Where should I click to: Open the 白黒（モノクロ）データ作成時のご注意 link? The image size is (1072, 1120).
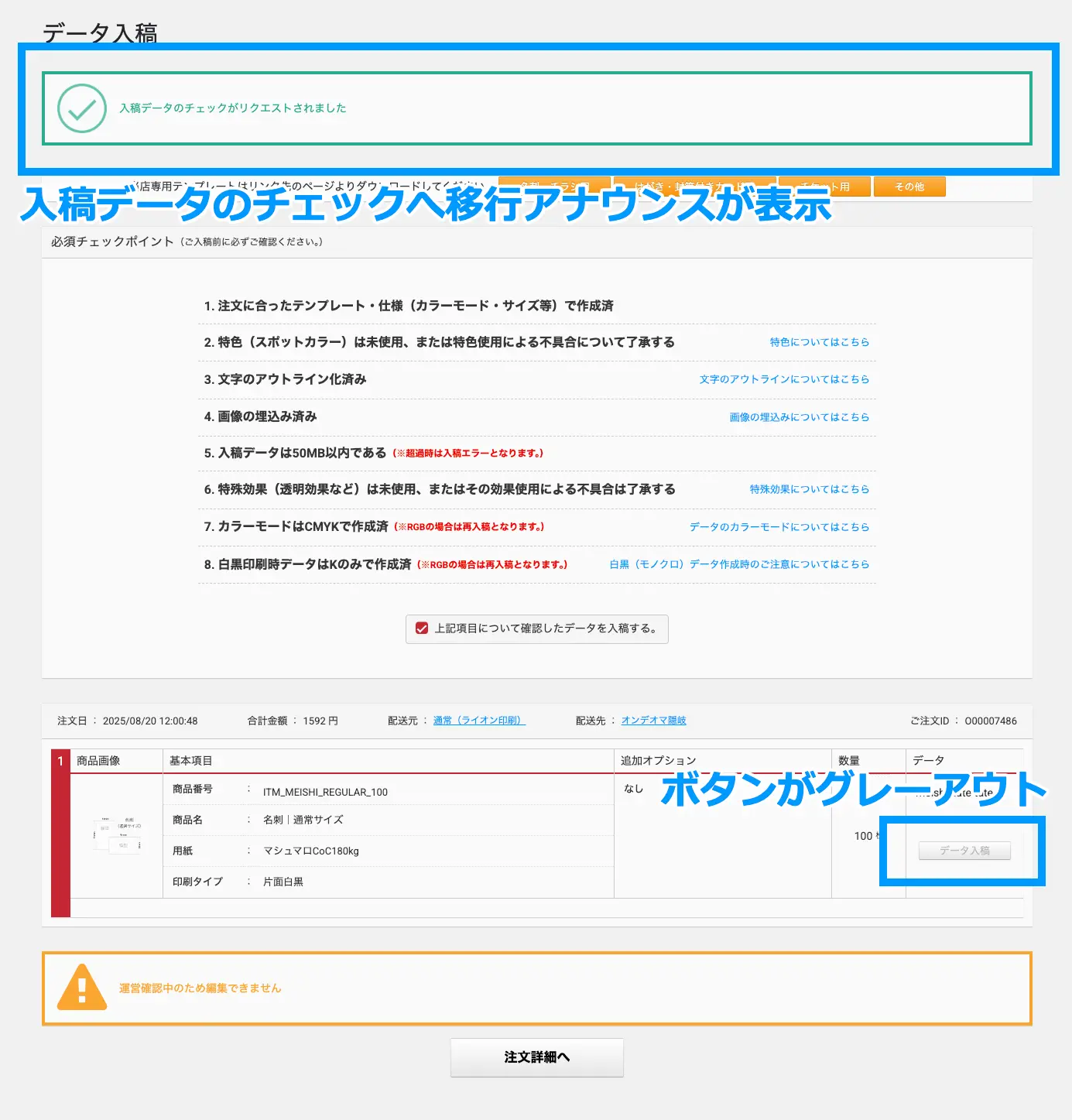739,563
